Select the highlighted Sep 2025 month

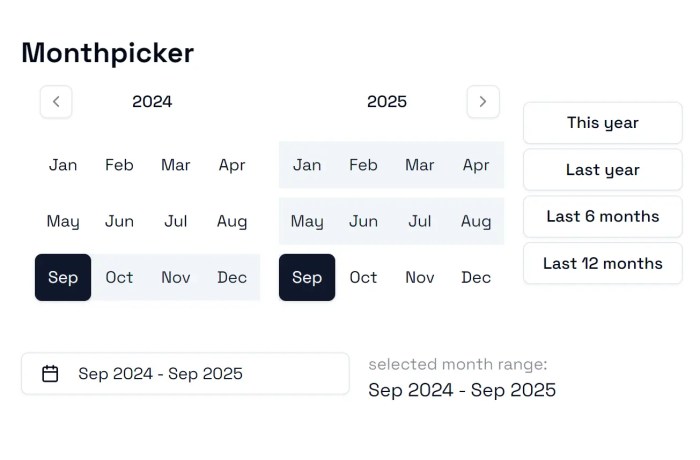click(x=307, y=277)
